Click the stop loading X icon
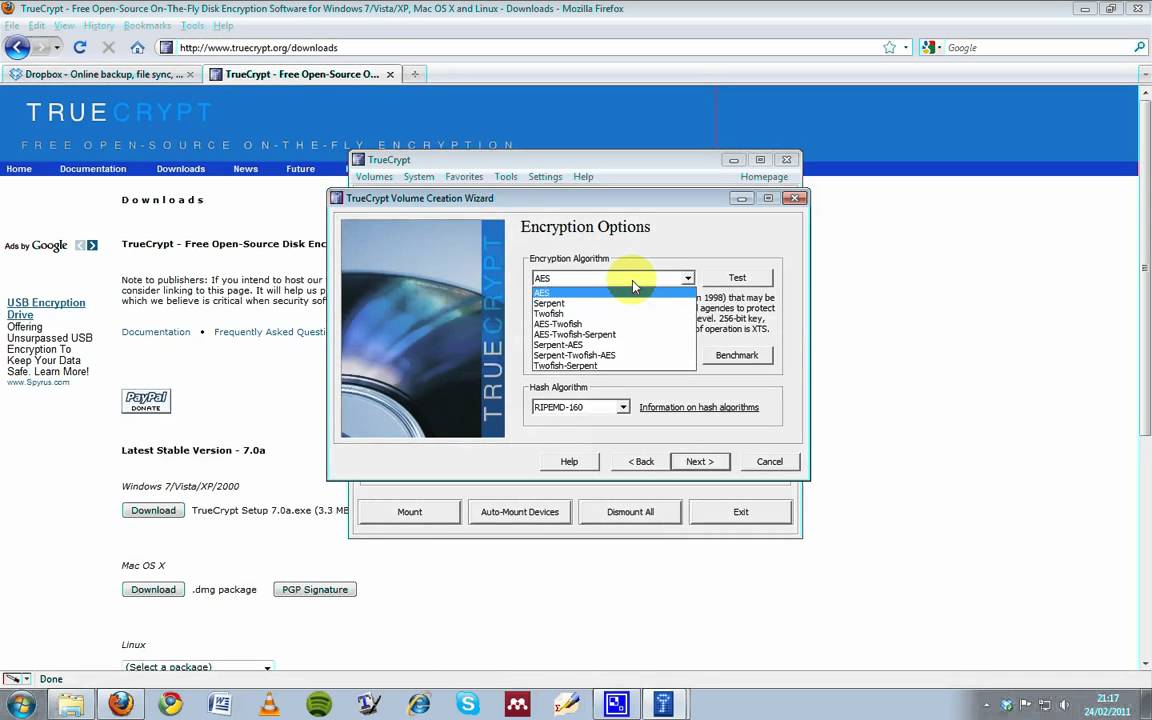 tap(109, 47)
